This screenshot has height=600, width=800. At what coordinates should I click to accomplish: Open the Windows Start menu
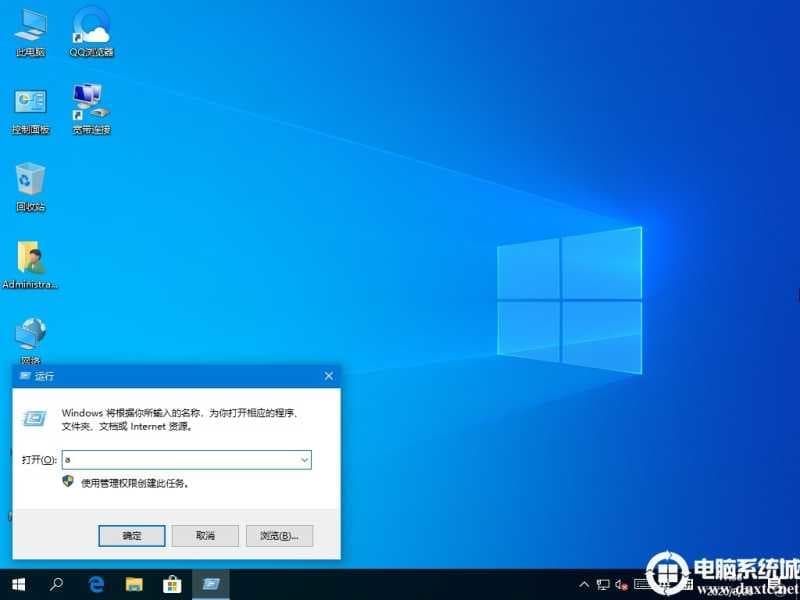[18, 584]
